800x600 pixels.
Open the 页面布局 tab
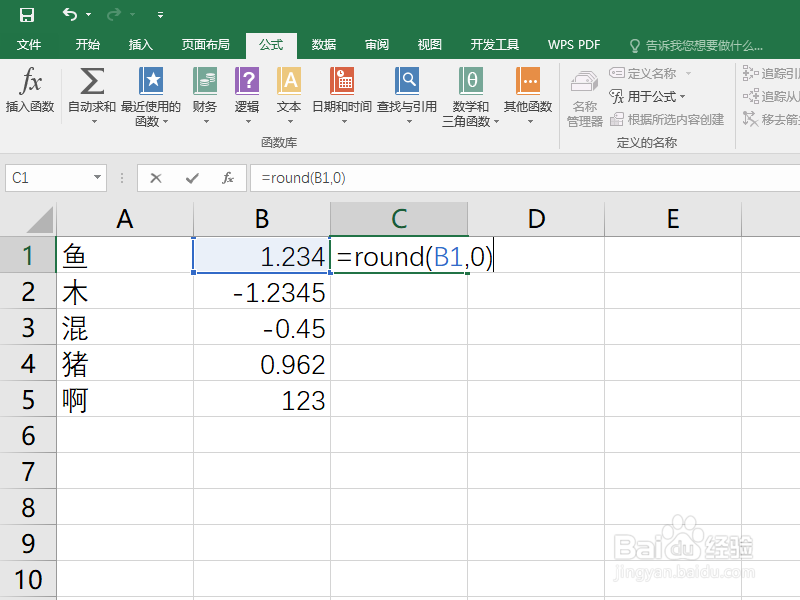coord(206,45)
